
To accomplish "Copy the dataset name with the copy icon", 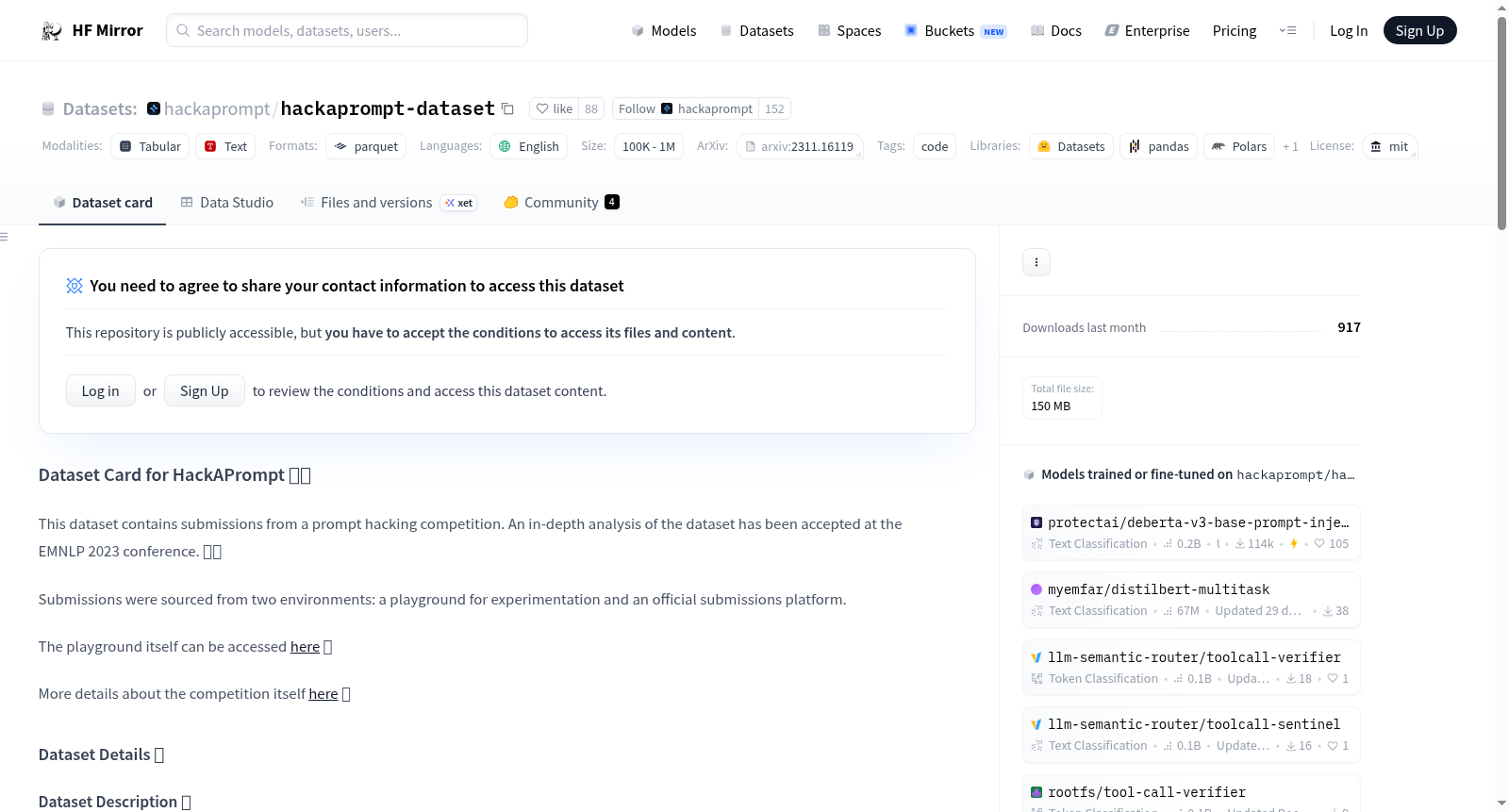I will click(x=507, y=108).
